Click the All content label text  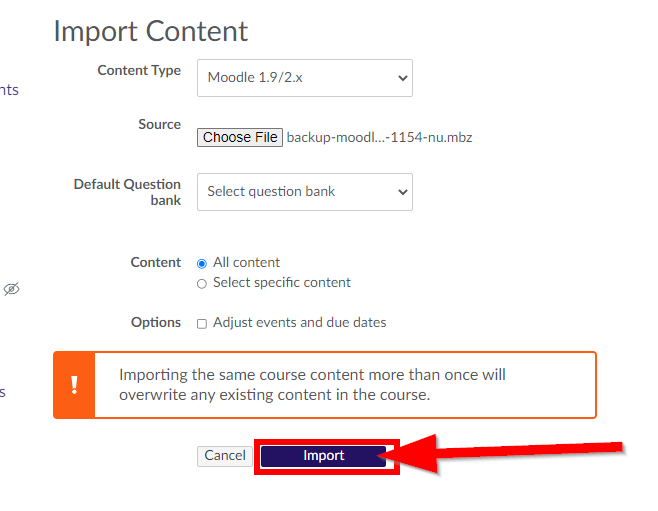(x=246, y=263)
